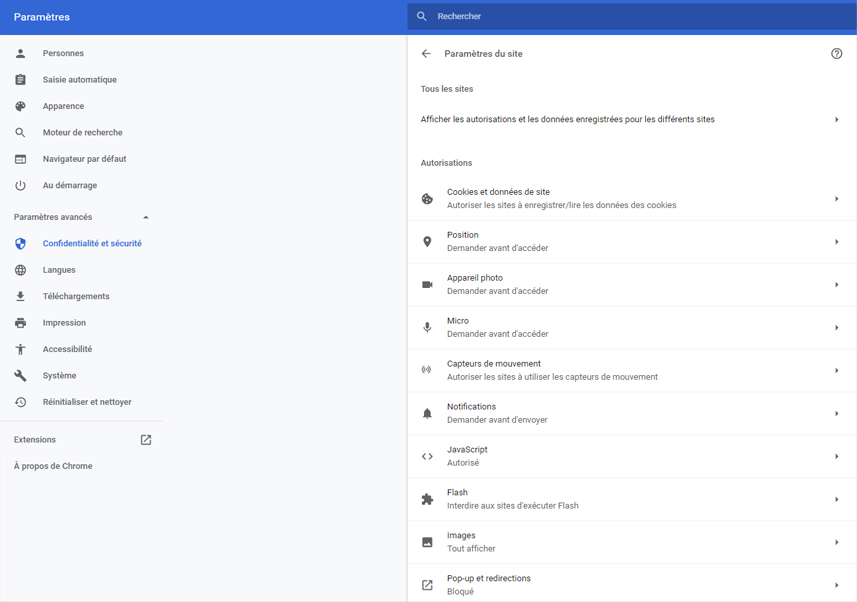Open Extensions in a new tab
Screen dimensions: 857x602
point(145,439)
